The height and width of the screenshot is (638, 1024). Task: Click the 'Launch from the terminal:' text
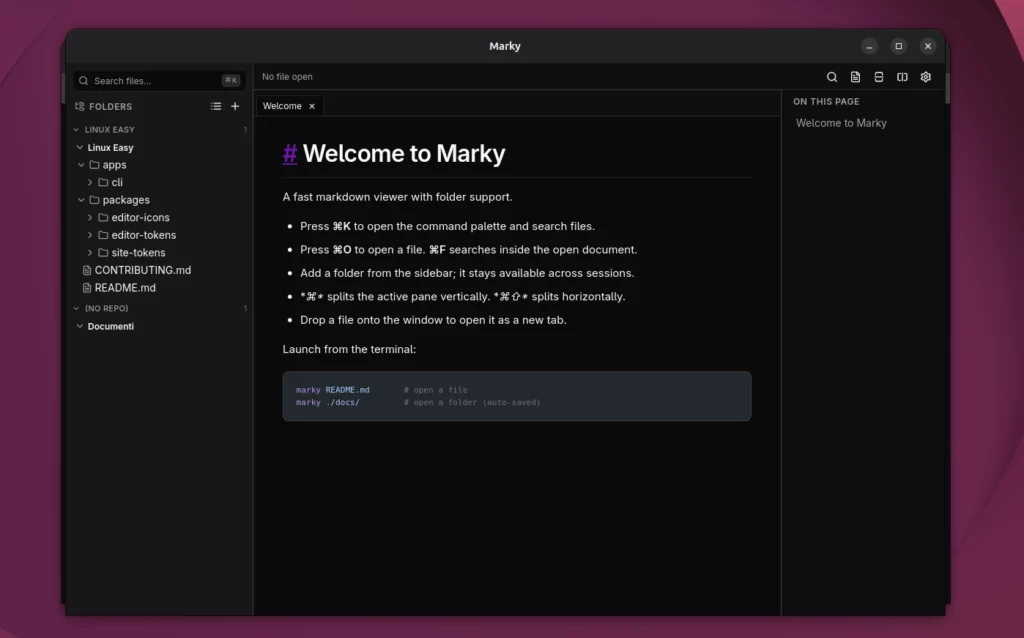[349, 349]
